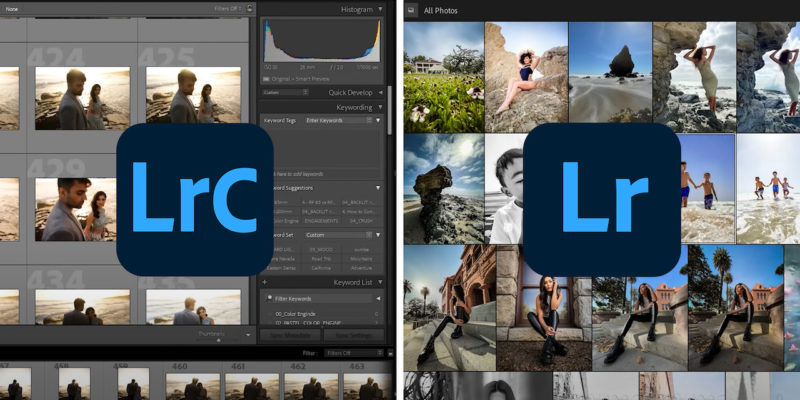
Task: Select grid photo 424 of the couple
Action: coord(82,98)
